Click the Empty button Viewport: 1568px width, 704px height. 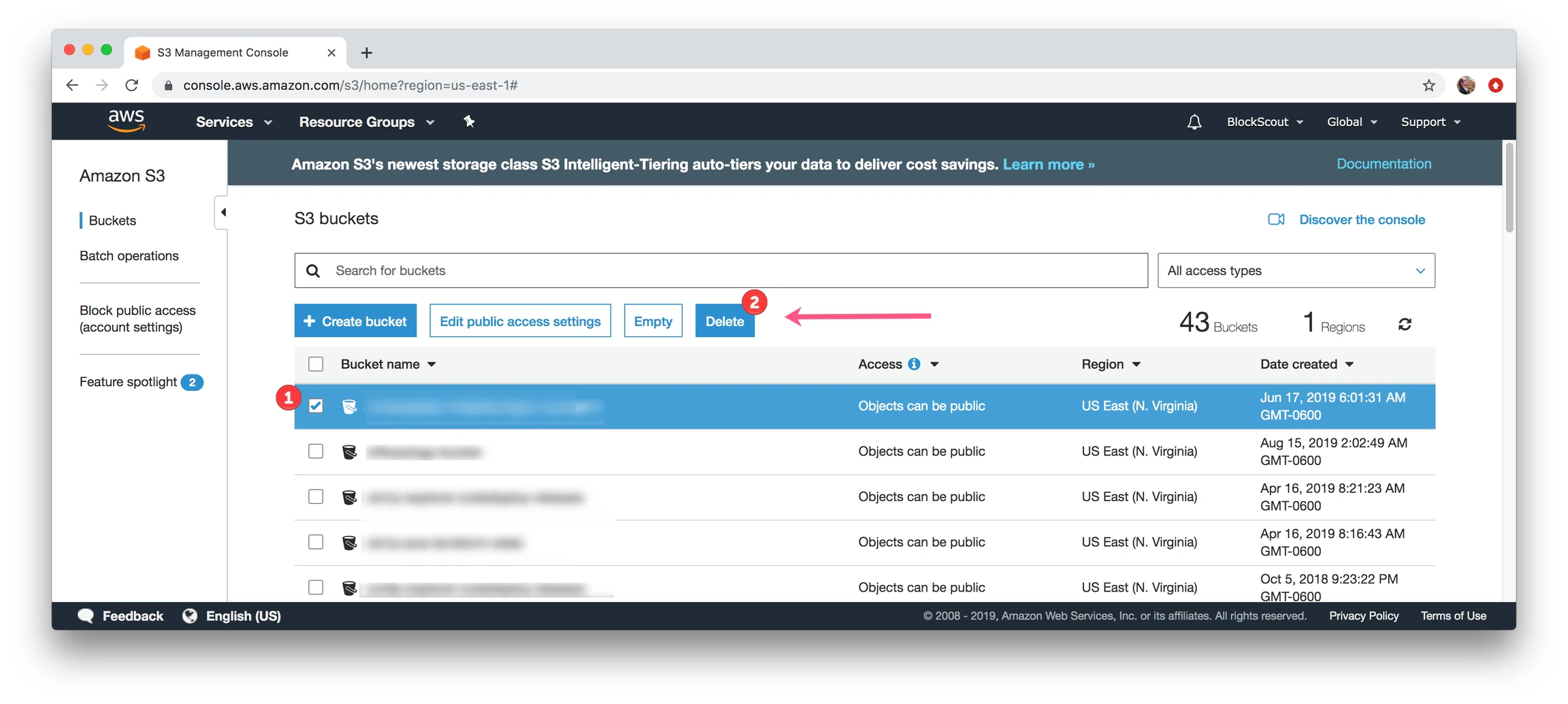(653, 321)
